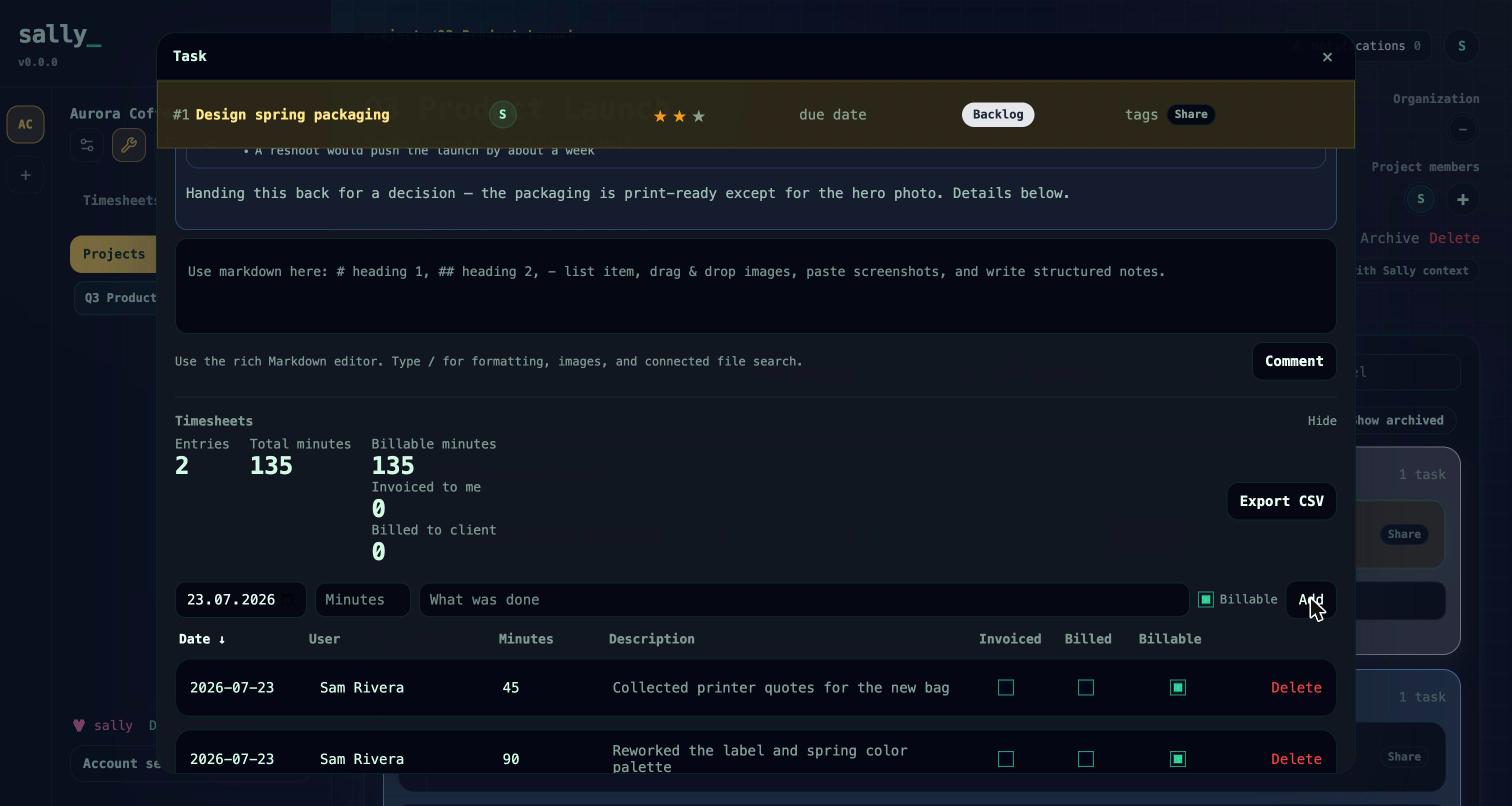Viewport: 1512px width, 806px height.
Task: Check Billed for printer quotes entry
Action: pos(1086,688)
